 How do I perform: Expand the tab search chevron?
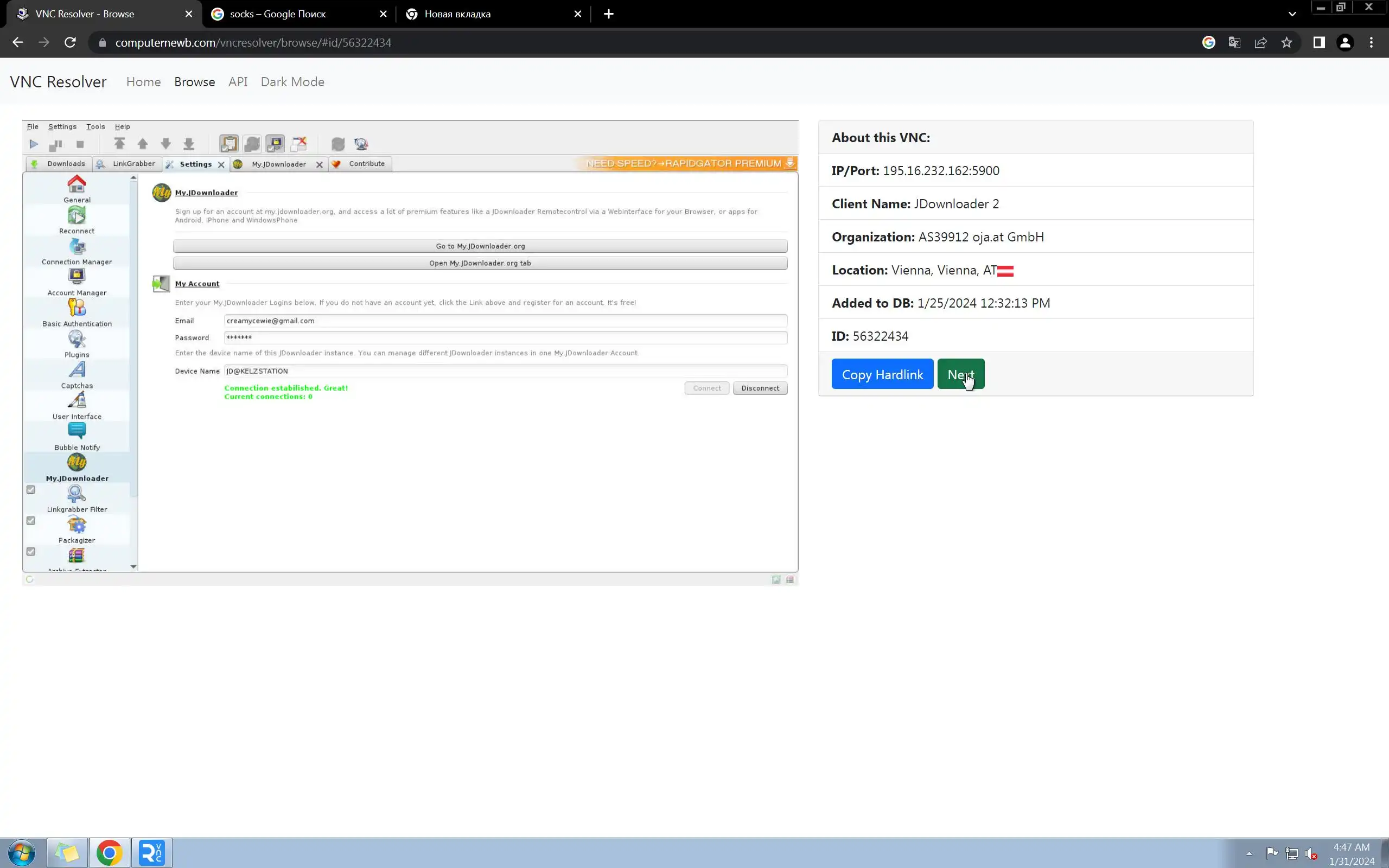click(1292, 14)
